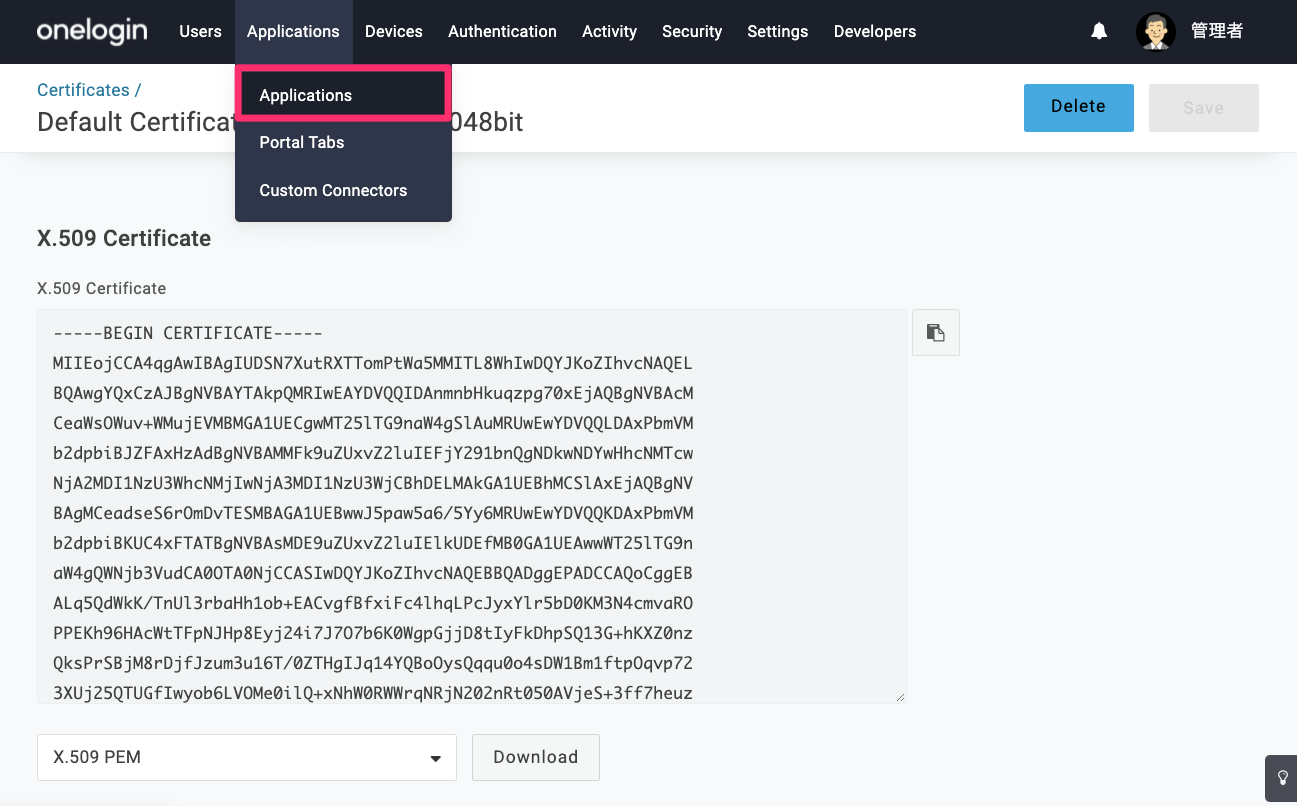
Task: Click the Delete button
Action: point(1078,108)
